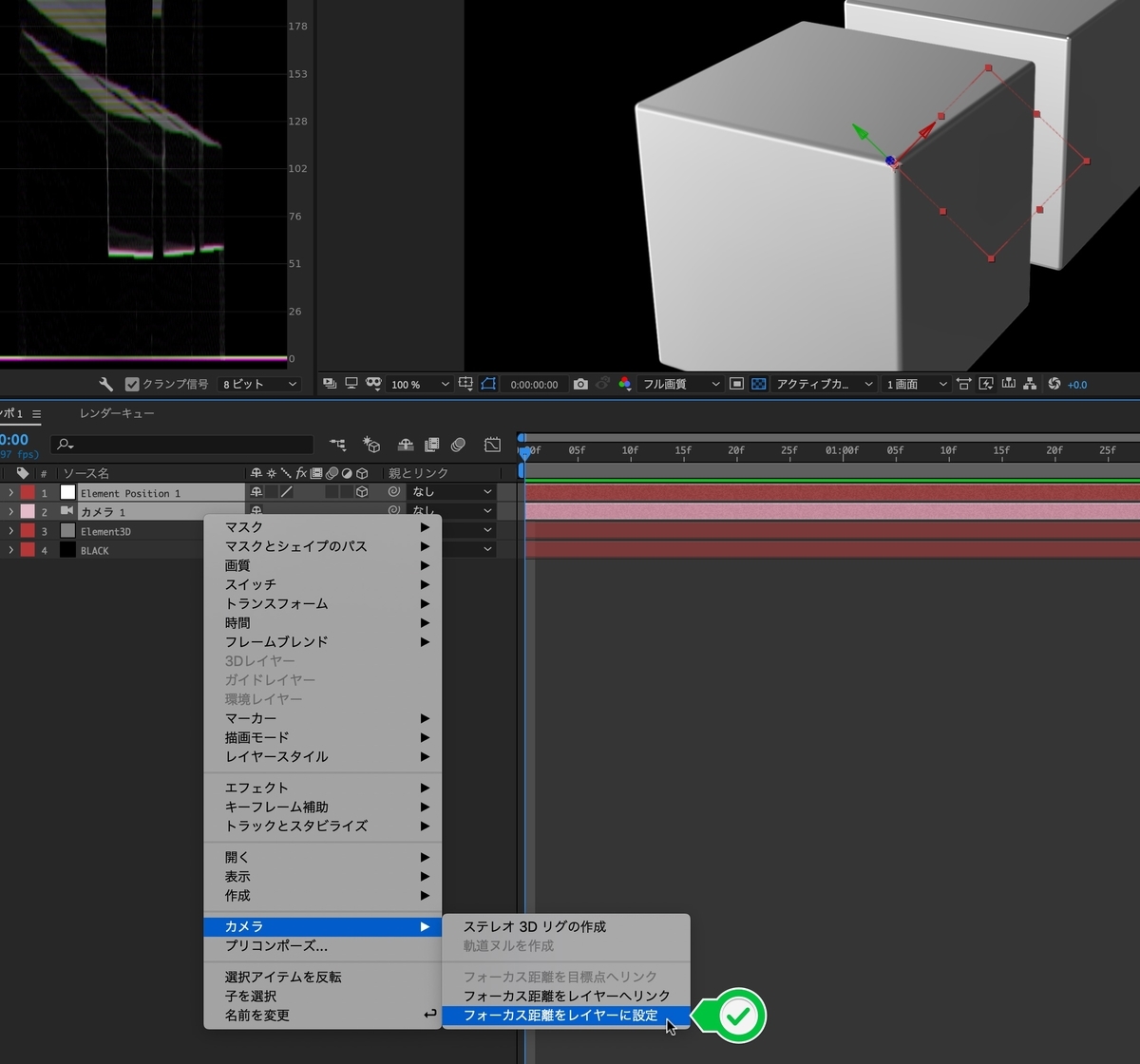The image size is (1140, 1064).
Task: Open the アクティブカ... 3D view dropdown
Action: click(x=825, y=384)
